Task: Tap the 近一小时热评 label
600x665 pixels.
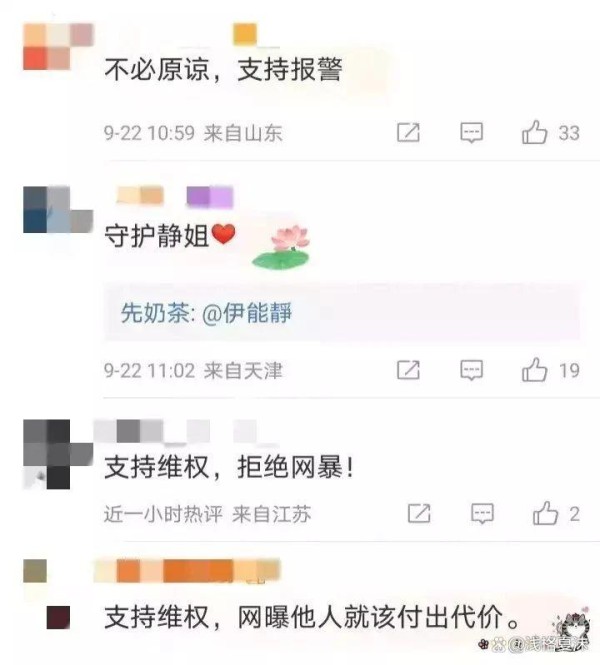Action: point(163,514)
